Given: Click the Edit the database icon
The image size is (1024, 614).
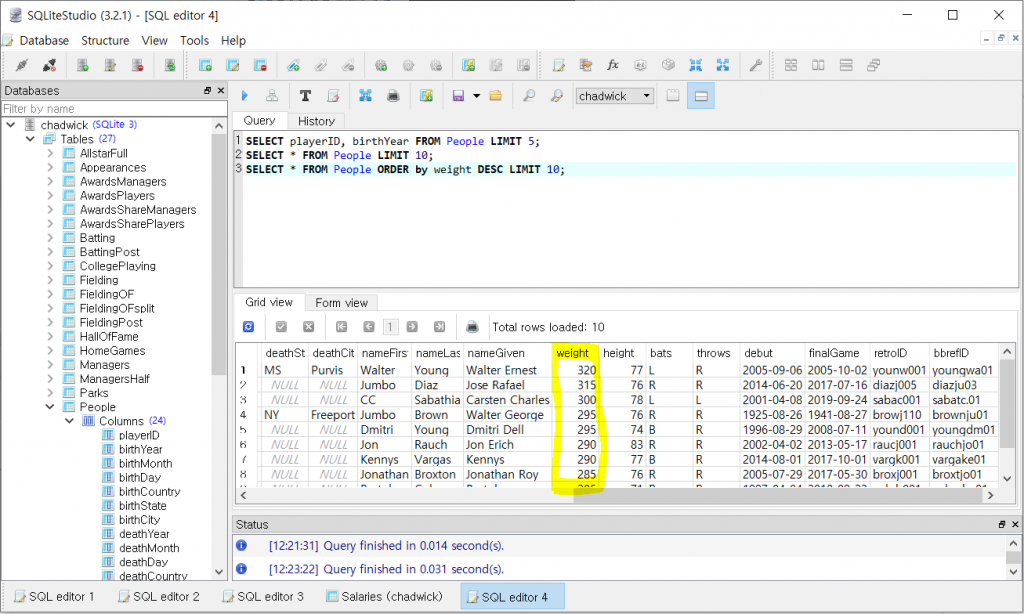Looking at the screenshot, I should point(110,65).
